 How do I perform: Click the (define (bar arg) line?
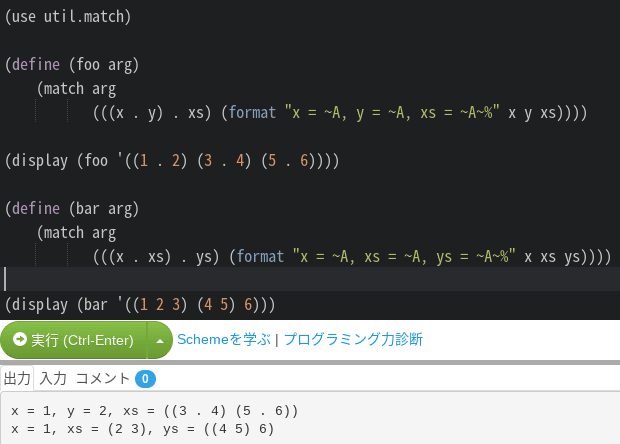pyautogui.click(x=72, y=208)
